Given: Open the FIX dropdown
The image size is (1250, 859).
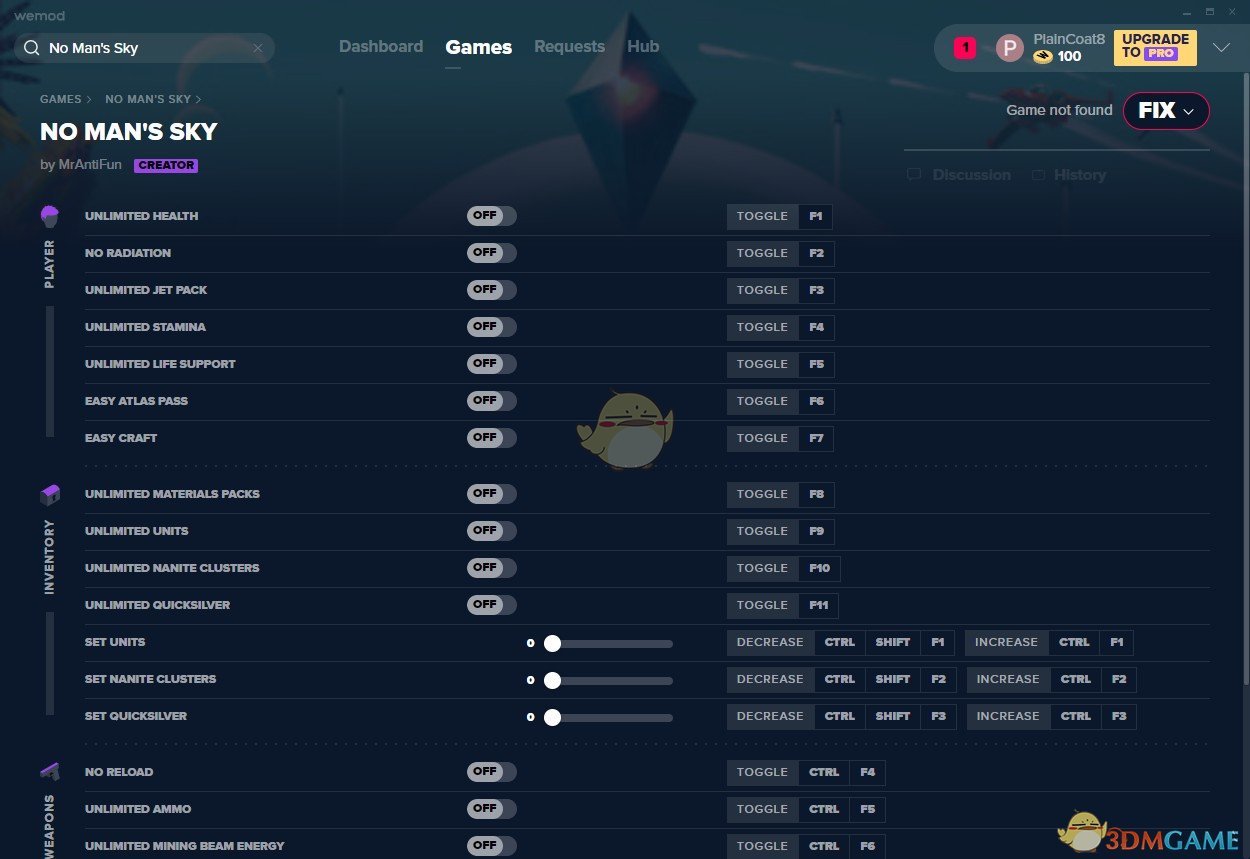Looking at the screenshot, I should tap(1166, 111).
